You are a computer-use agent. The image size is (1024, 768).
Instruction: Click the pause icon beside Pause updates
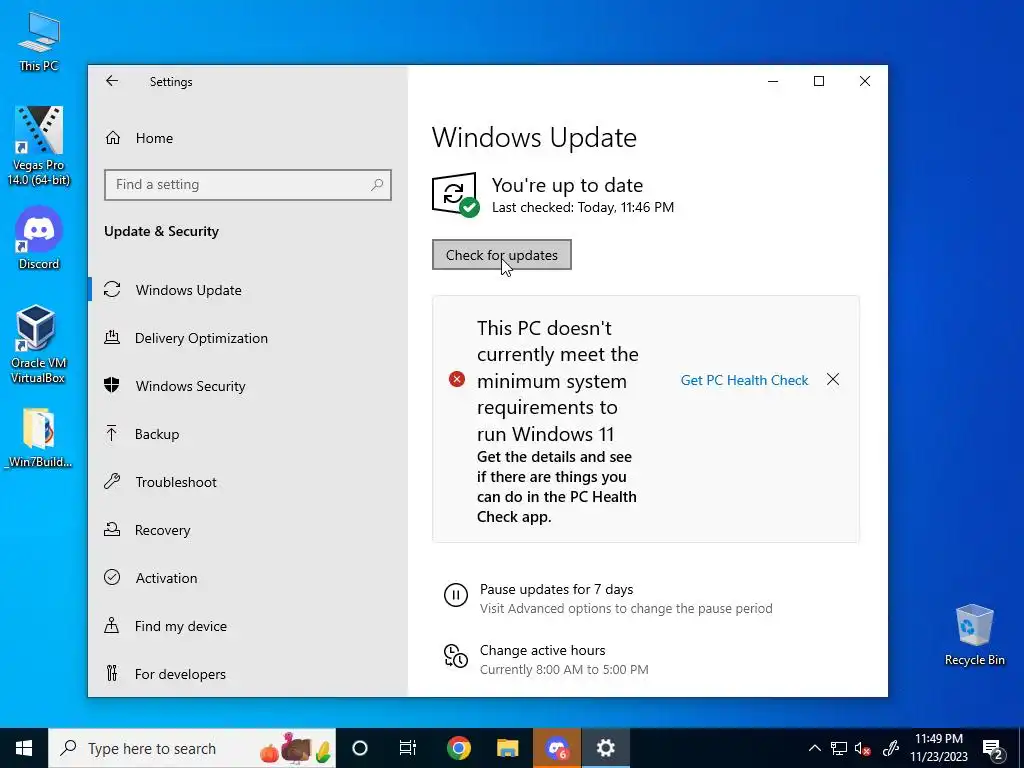[x=456, y=595]
